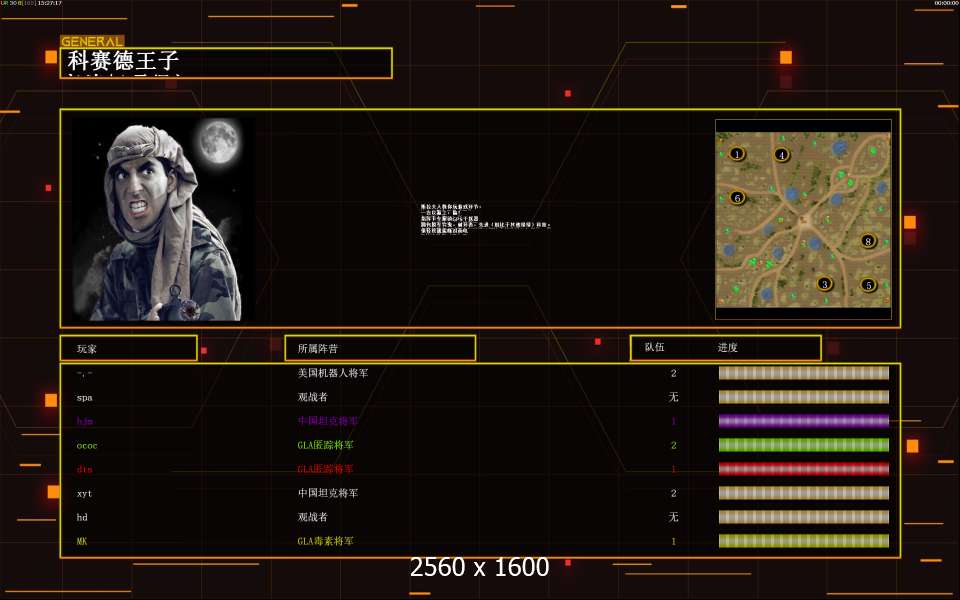Select player name hd
Image resolution: width=960 pixels, height=600 pixels.
click(82, 517)
